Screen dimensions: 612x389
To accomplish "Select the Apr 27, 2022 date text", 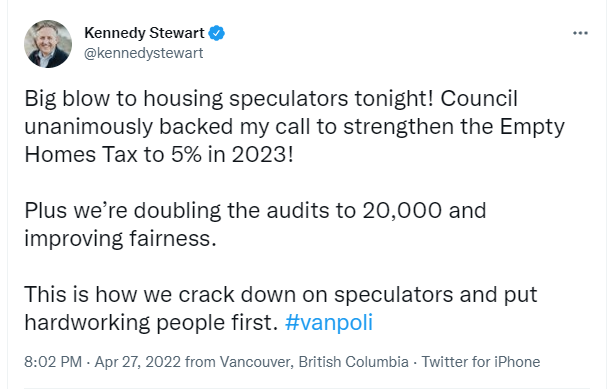I will coord(138,362).
